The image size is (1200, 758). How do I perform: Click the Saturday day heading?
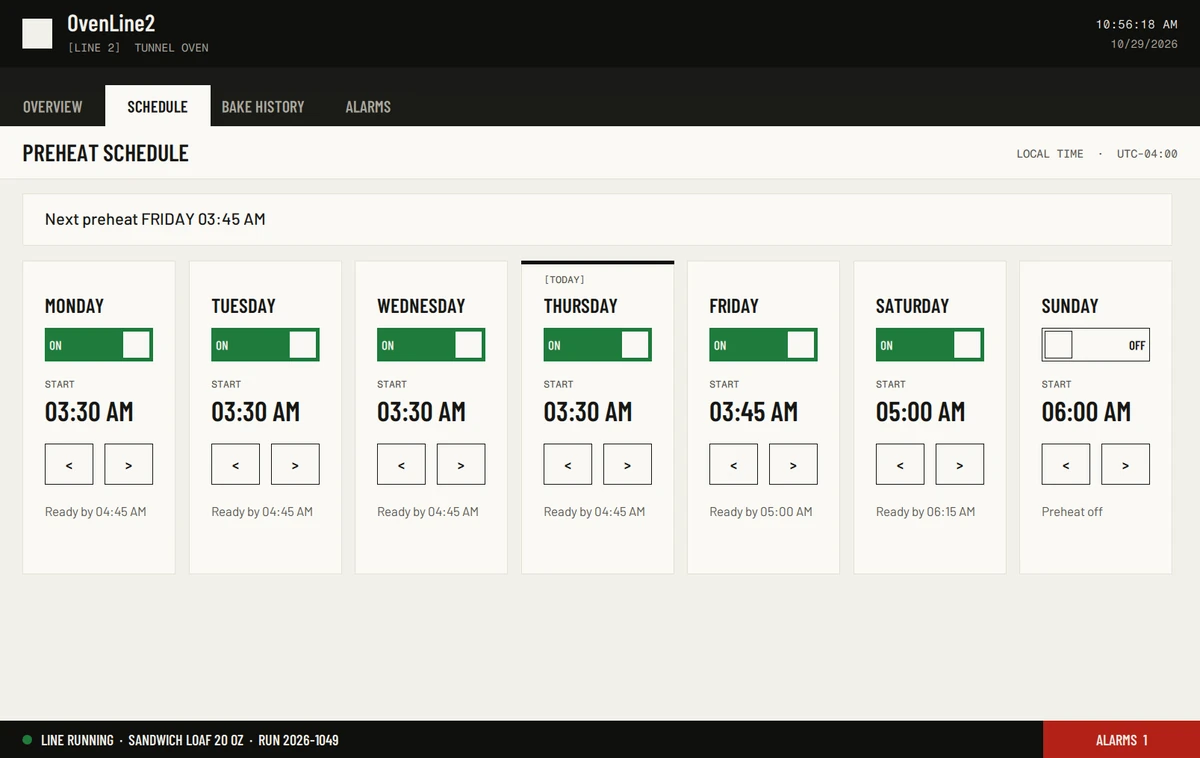pyautogui.click(x=913, y=306)
